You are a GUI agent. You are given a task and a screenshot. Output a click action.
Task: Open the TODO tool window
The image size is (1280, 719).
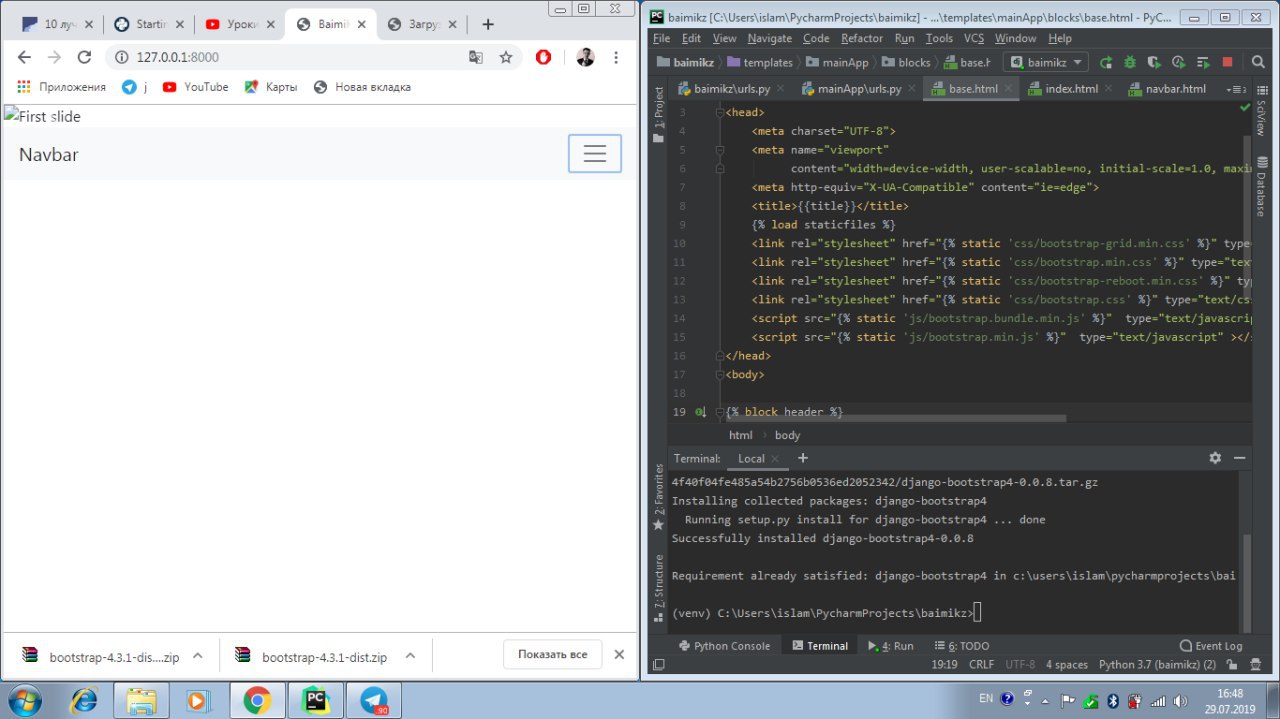961,646
